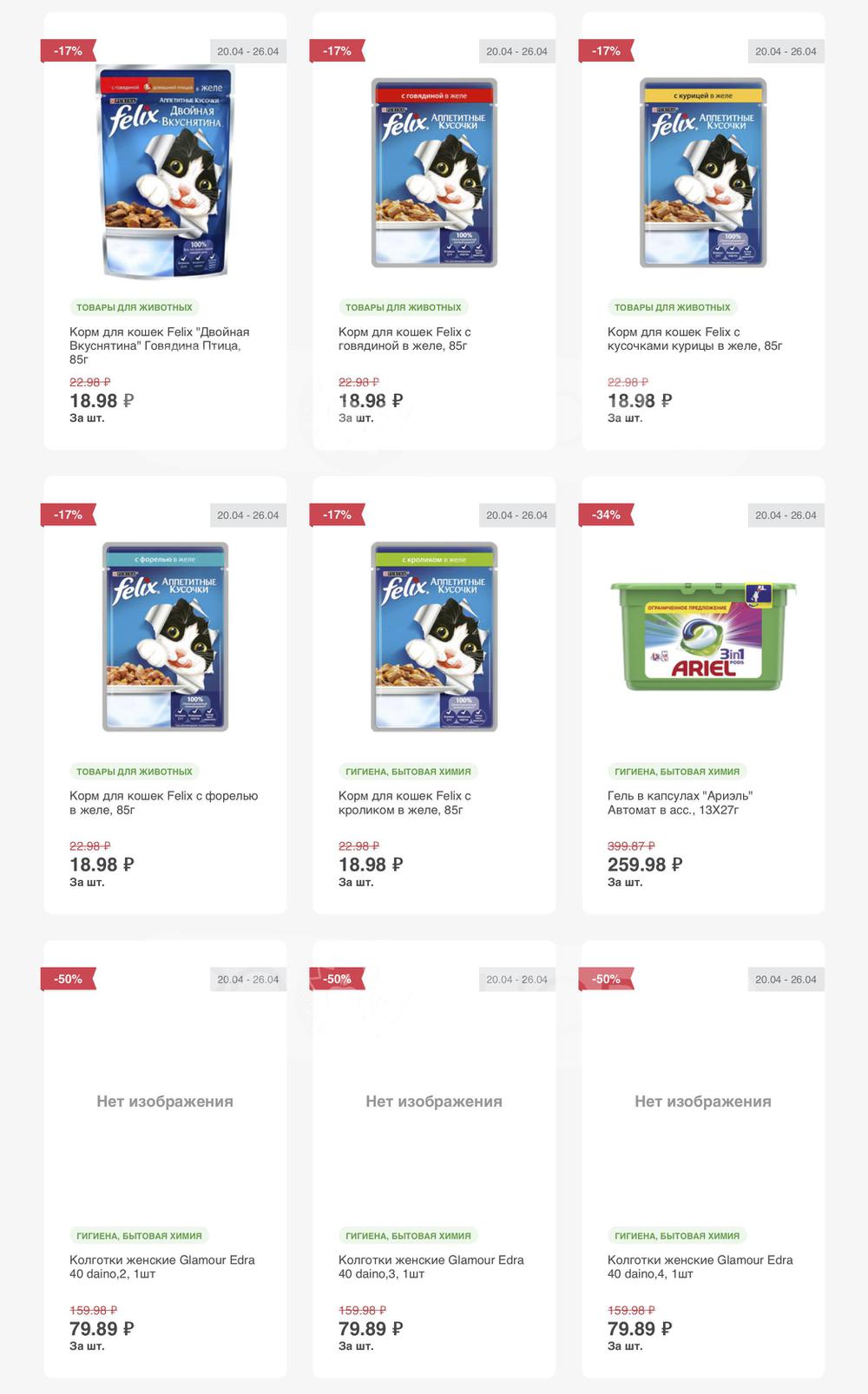868x1394 pixels.
Task: Click the 259.98 ₽ price of Ariel gel
Action: click(x=645, y=865)
